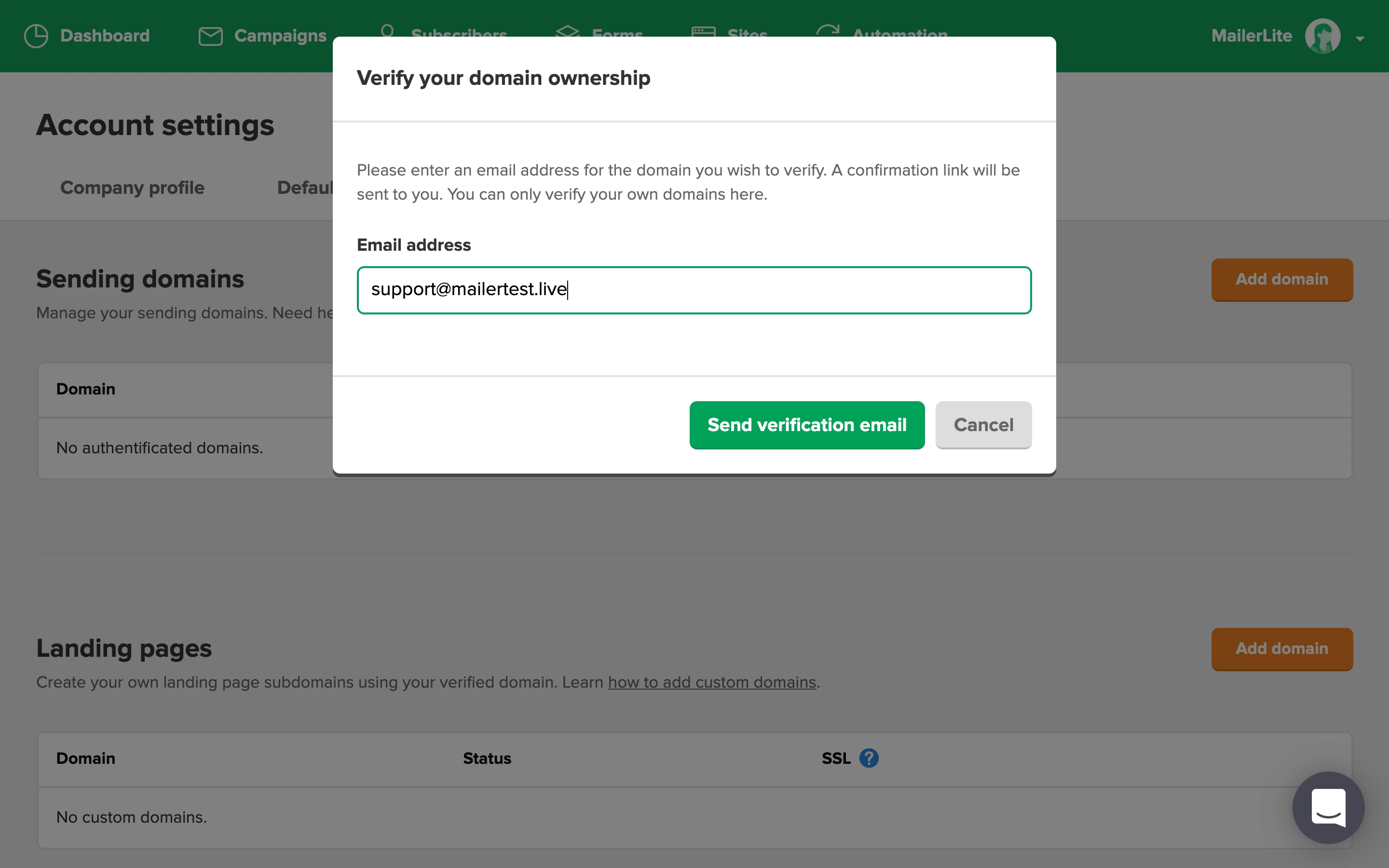The image size is (1389, 868).
Task: Click the MailerLite account name
Action: [1251, 36]
